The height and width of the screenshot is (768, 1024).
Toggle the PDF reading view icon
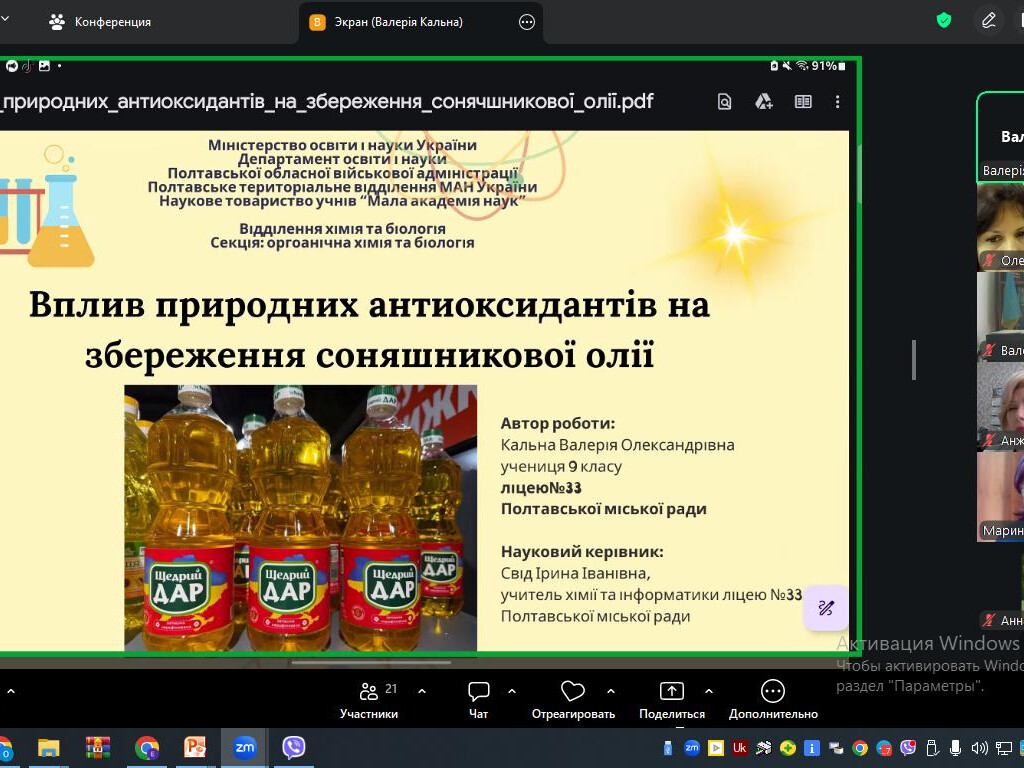pos(803,102)
